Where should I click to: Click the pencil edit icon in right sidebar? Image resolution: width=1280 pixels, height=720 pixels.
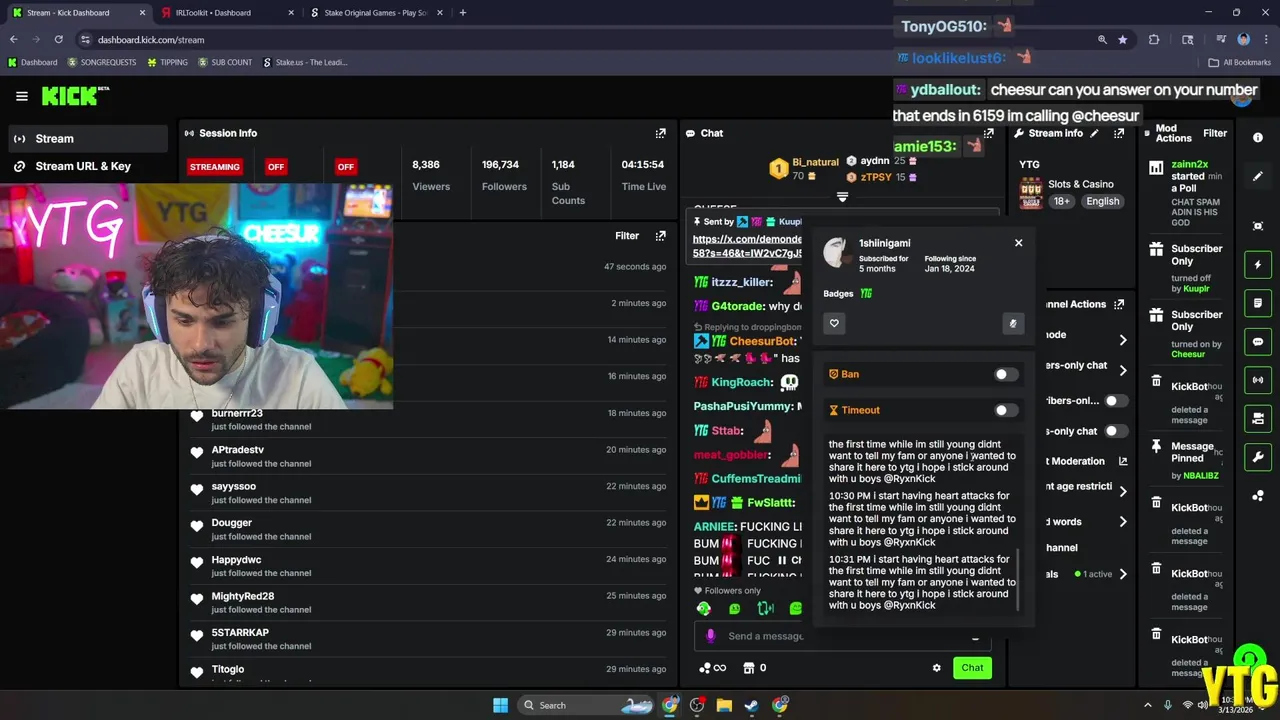[x=1258, y=176]
